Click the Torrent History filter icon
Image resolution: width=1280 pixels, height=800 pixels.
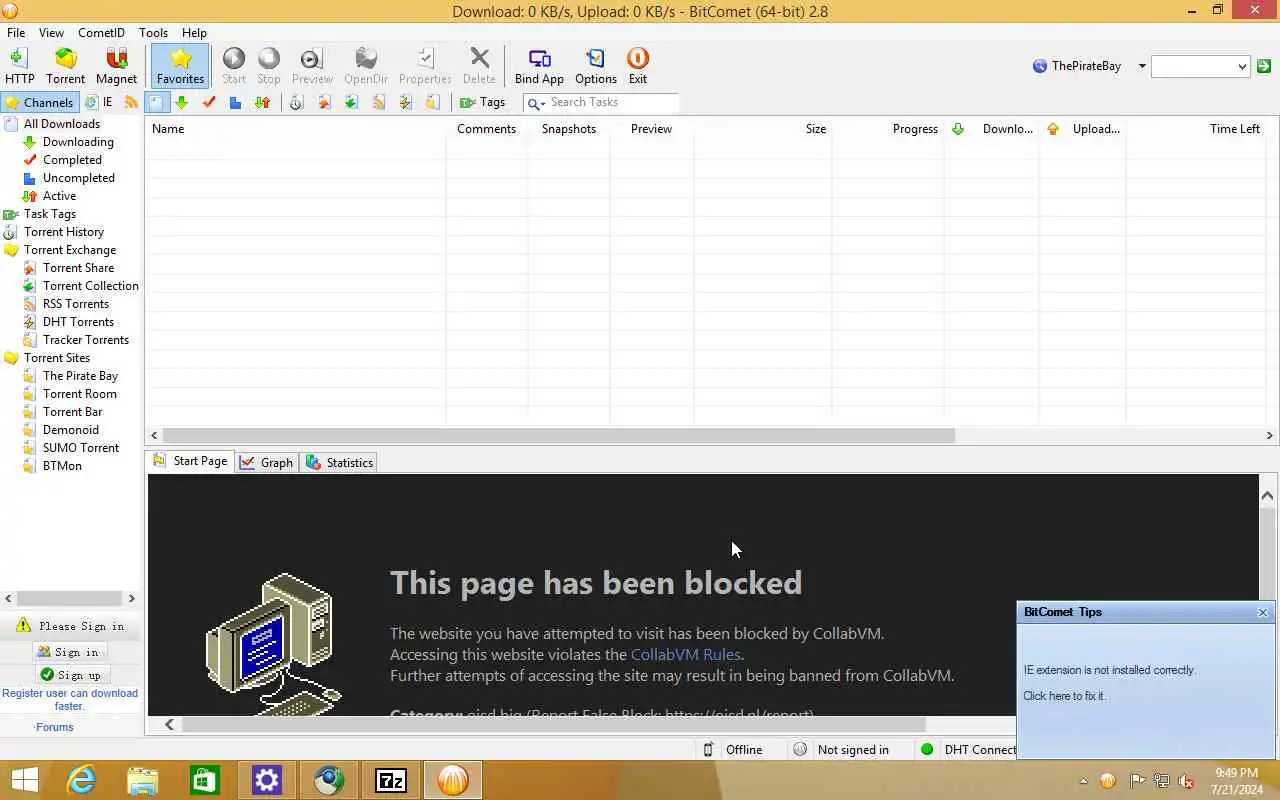[296, 102]
